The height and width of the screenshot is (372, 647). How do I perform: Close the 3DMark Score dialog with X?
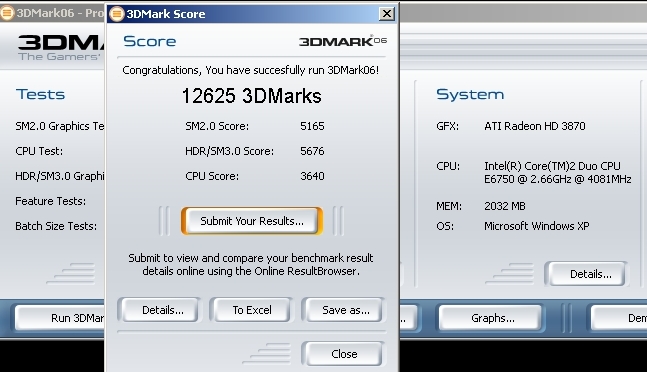tap(387, 14)
